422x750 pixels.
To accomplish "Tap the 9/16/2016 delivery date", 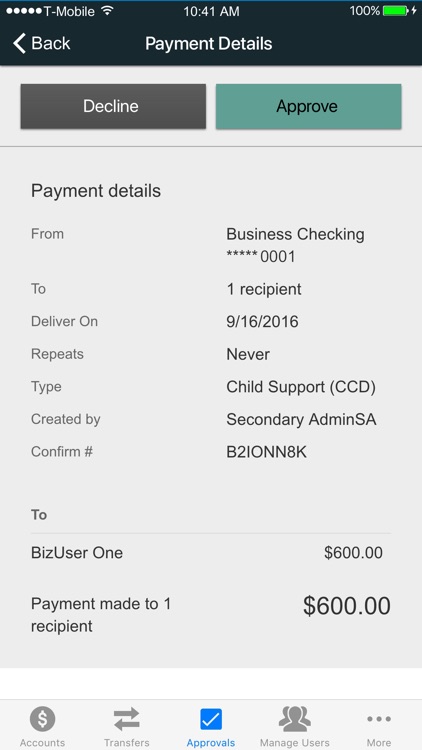I will pyautogui.click(x=262, y=321).
